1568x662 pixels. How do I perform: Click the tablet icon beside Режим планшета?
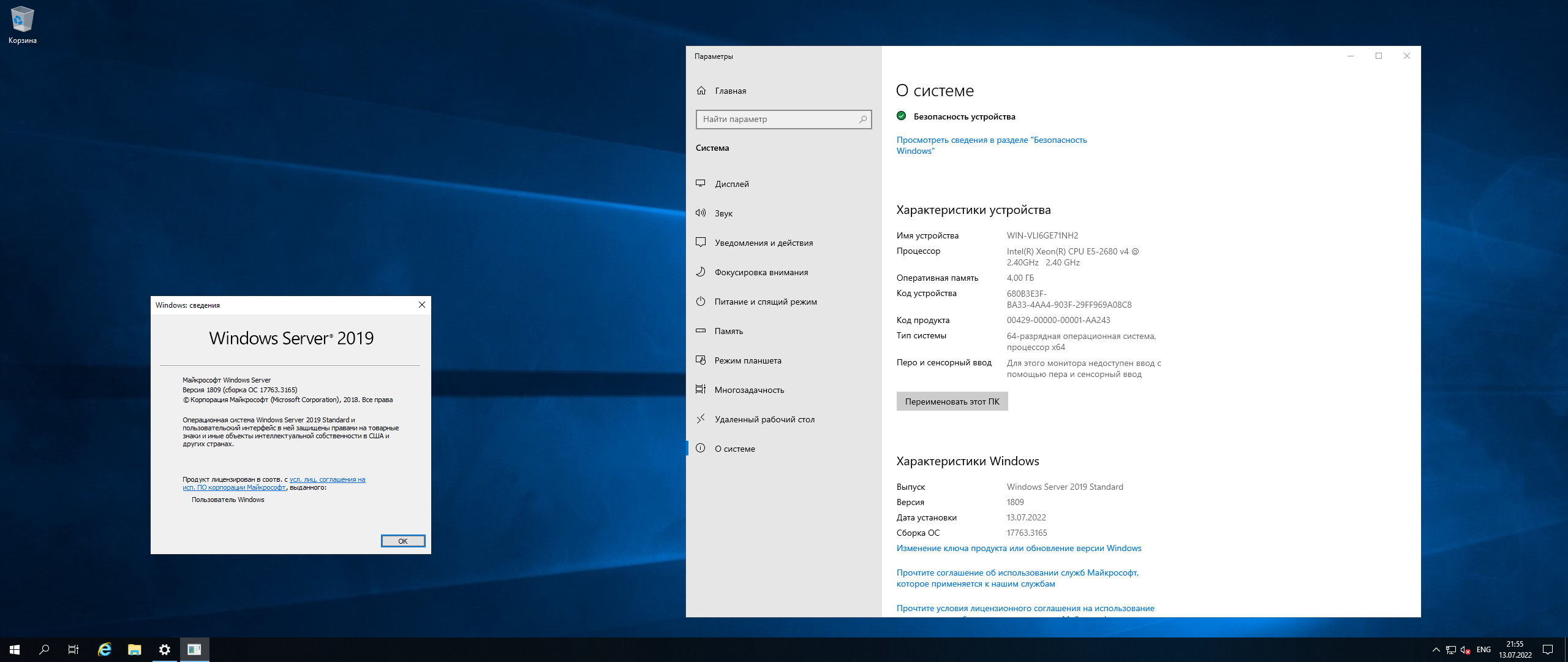[701, 360]
